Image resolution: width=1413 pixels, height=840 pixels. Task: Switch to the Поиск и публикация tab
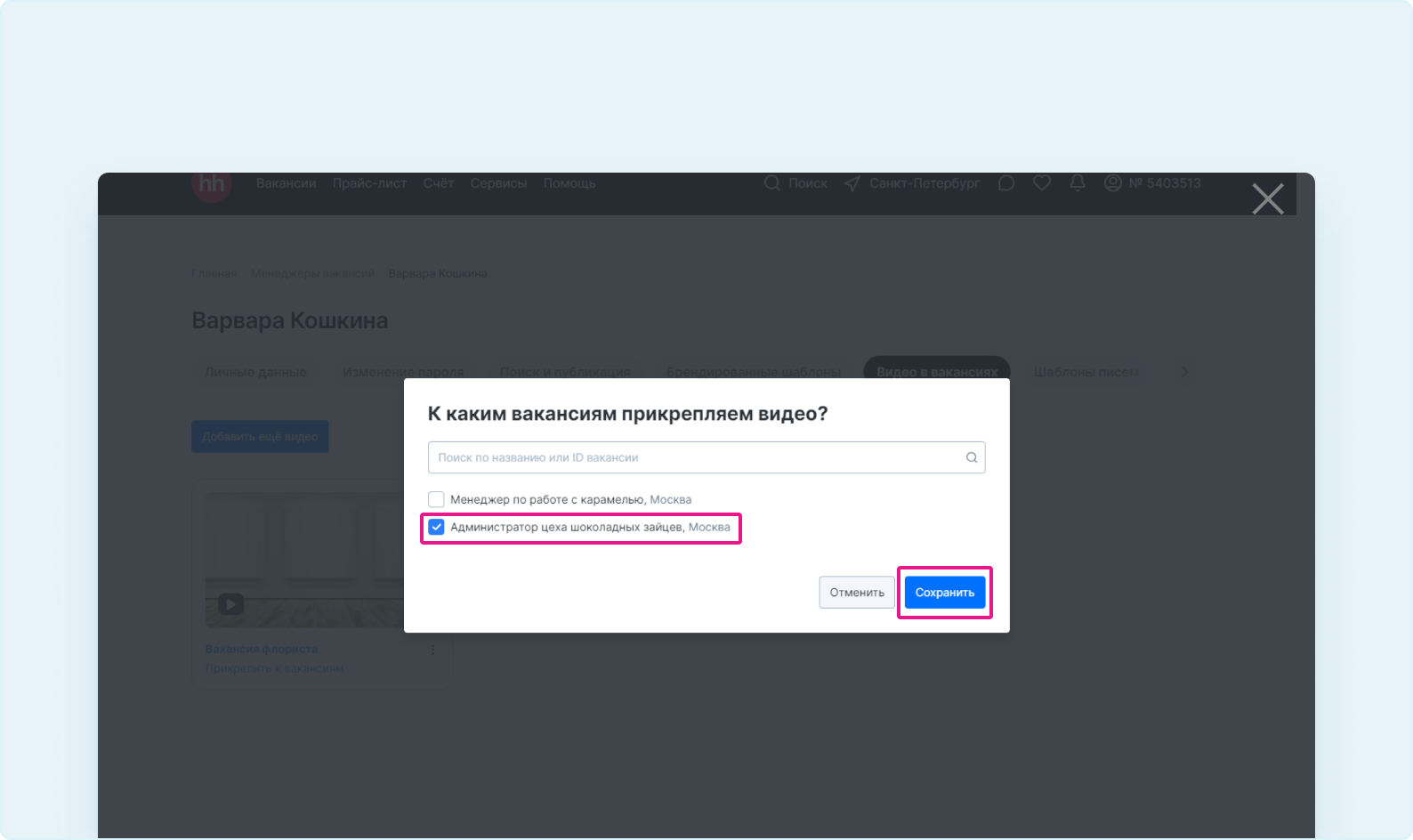tap(565, 372)
